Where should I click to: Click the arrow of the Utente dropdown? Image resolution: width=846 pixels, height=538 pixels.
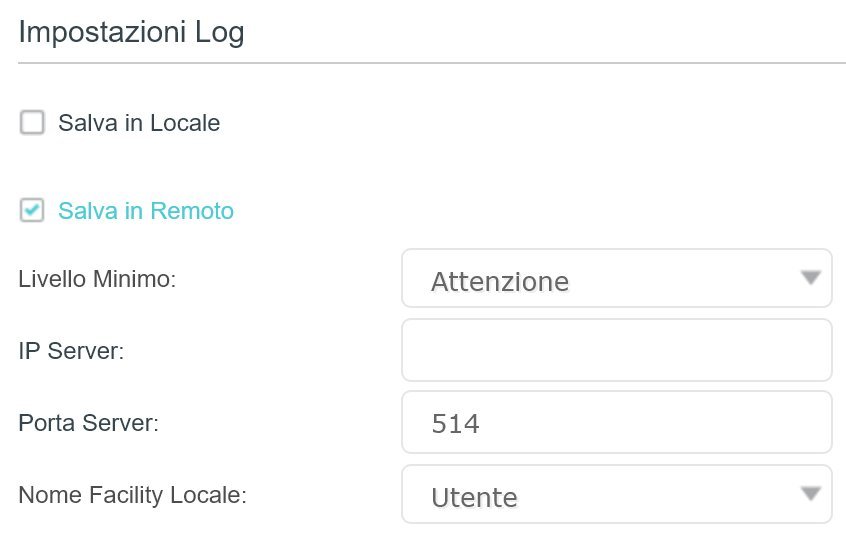click(x=811, y=493)
